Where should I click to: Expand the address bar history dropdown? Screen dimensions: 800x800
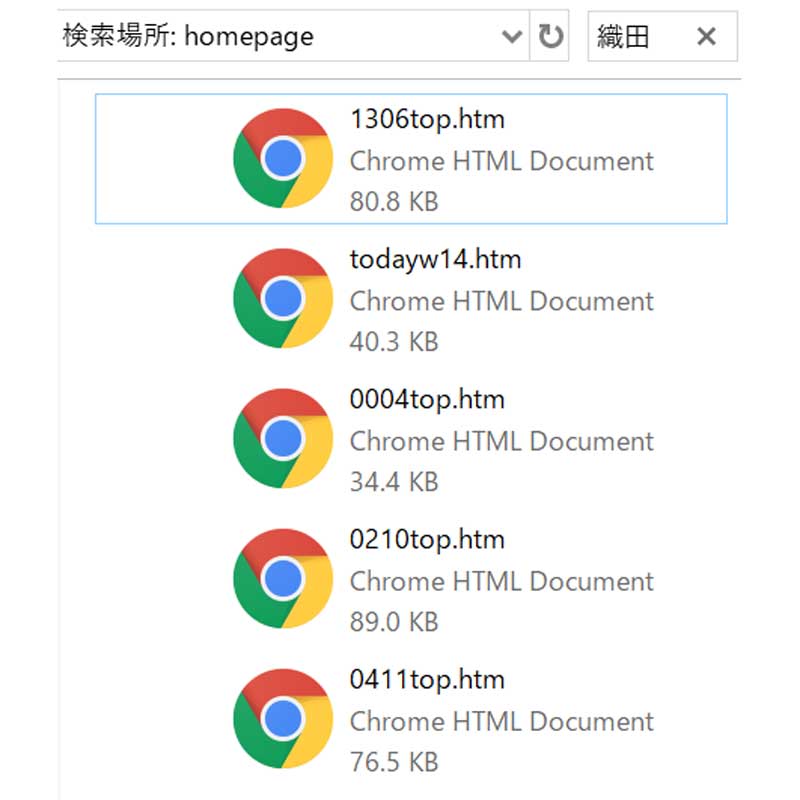pos(512,36)
